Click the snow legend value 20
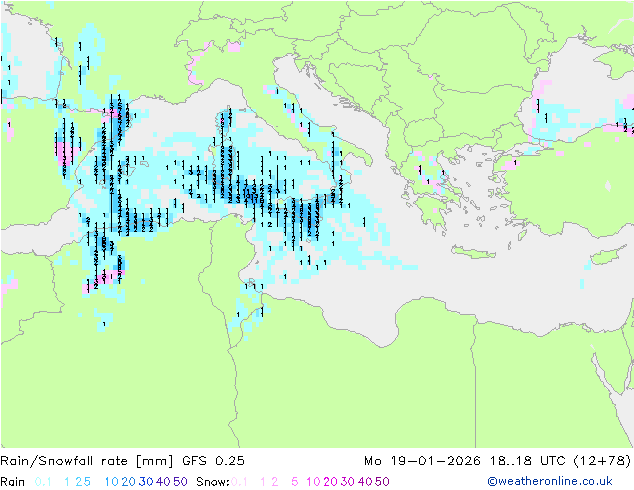The image size is (634, 490). coord(330,482)
